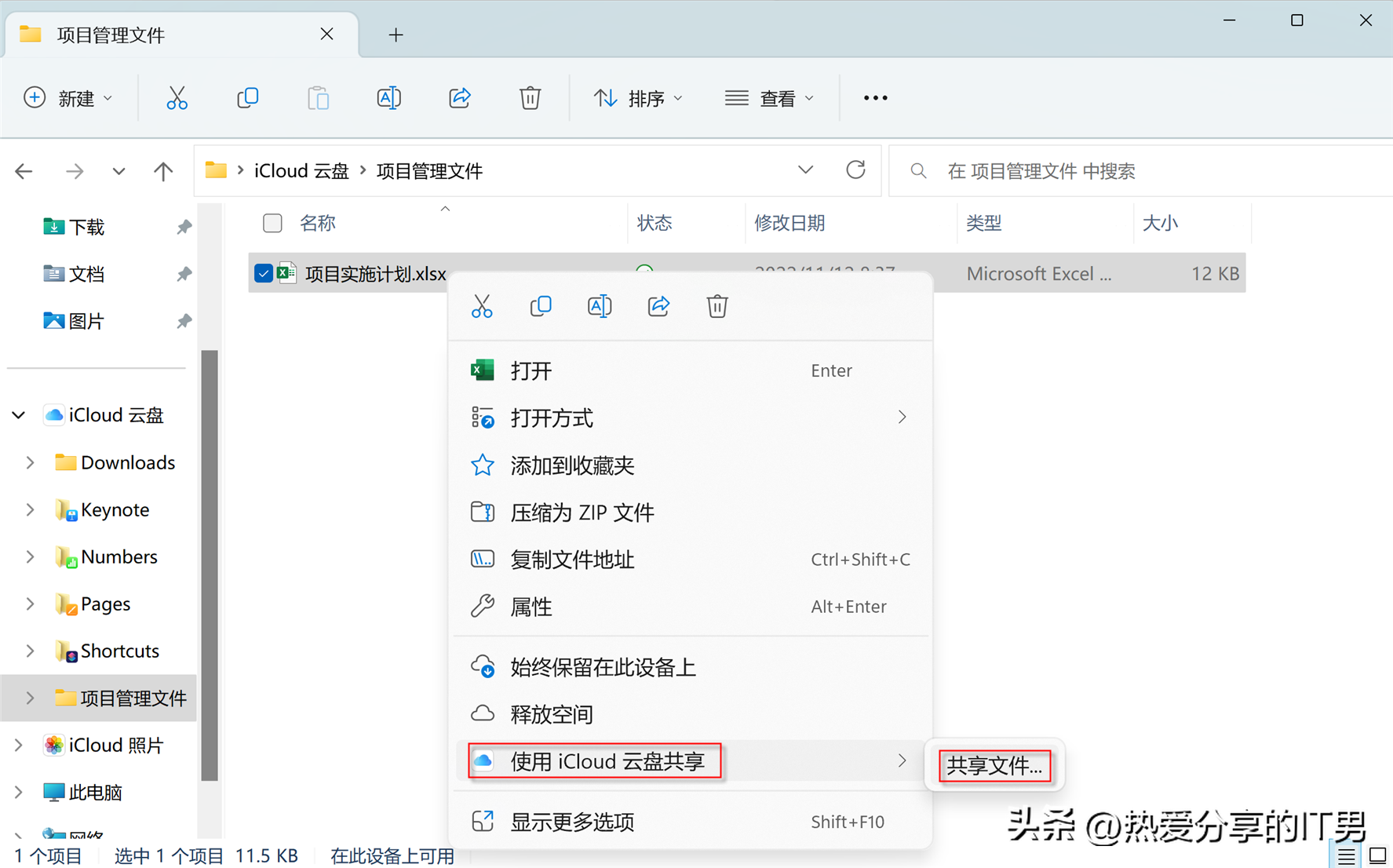Click the Excel file icon of 项目实施计划.xlsx
Image resolution: width=1393 pixels, height=868 pixels.
[x=286, y=273]
